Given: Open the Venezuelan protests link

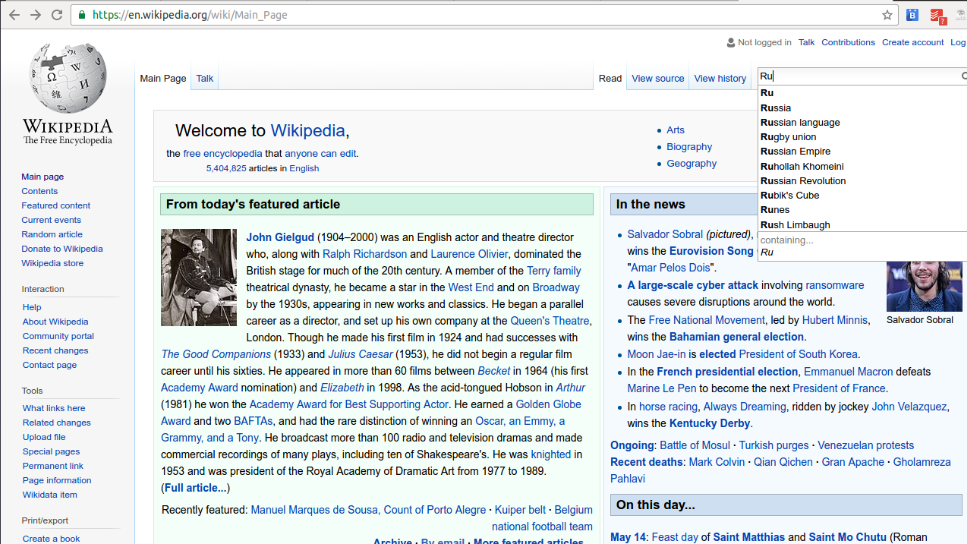Looking at the screenshot, I should point(865,445).
